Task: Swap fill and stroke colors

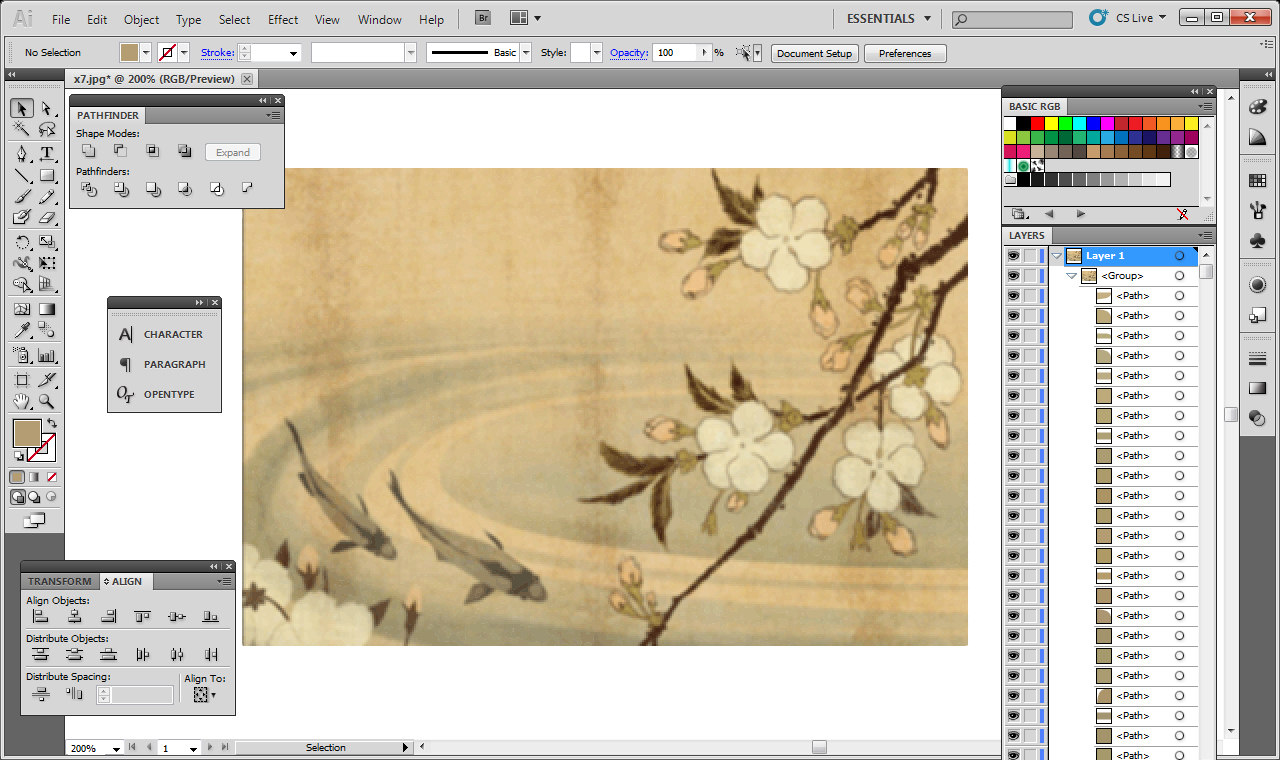Action: (x=52, y=424)
